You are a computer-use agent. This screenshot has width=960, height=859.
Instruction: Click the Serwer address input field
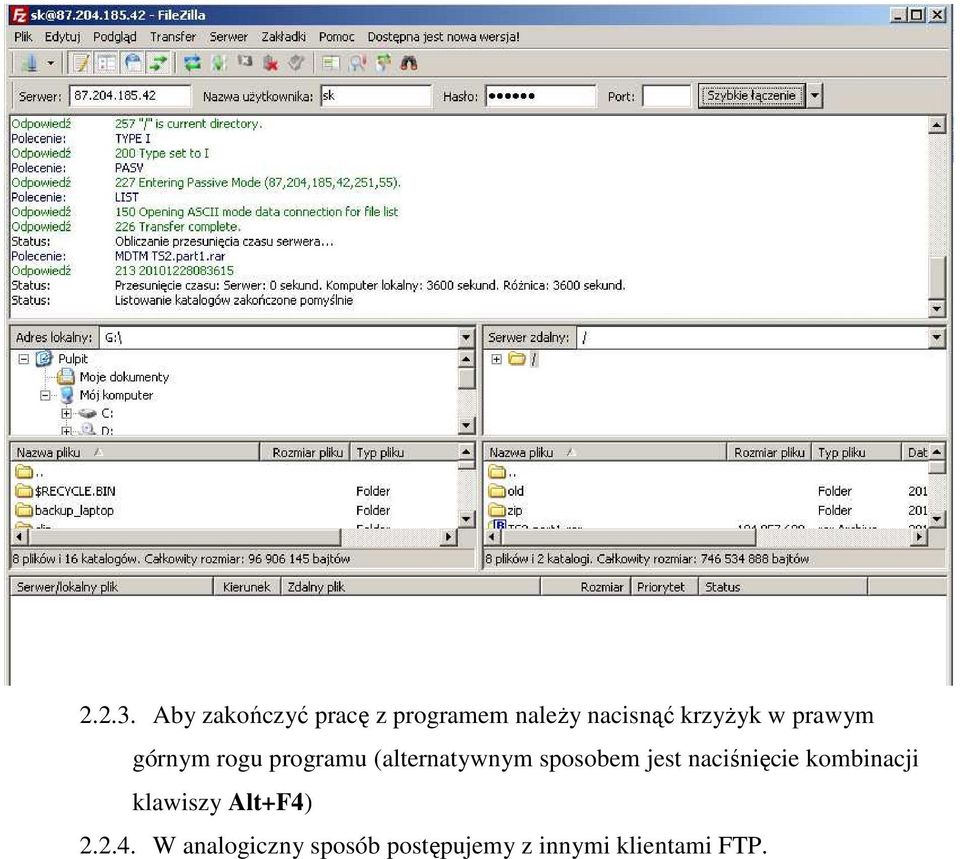(x=130, y=96)
